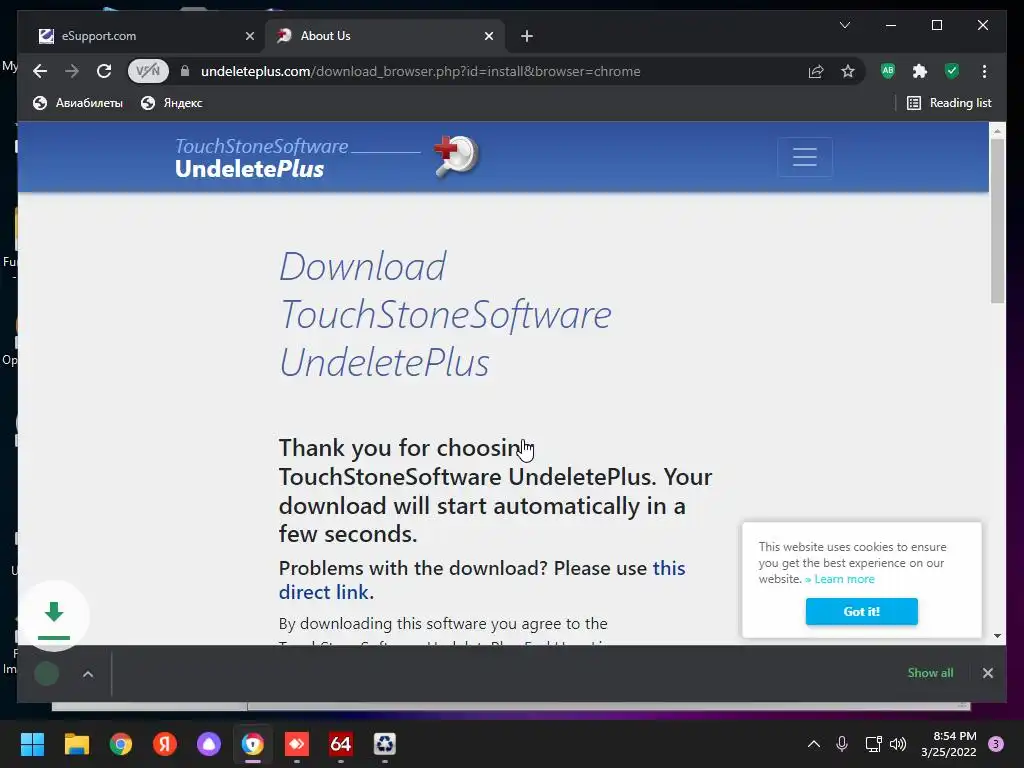Open the Яндекс bookmark
Screen dimensions: 1024x768
pyautogui.click(x=172, y=103)
